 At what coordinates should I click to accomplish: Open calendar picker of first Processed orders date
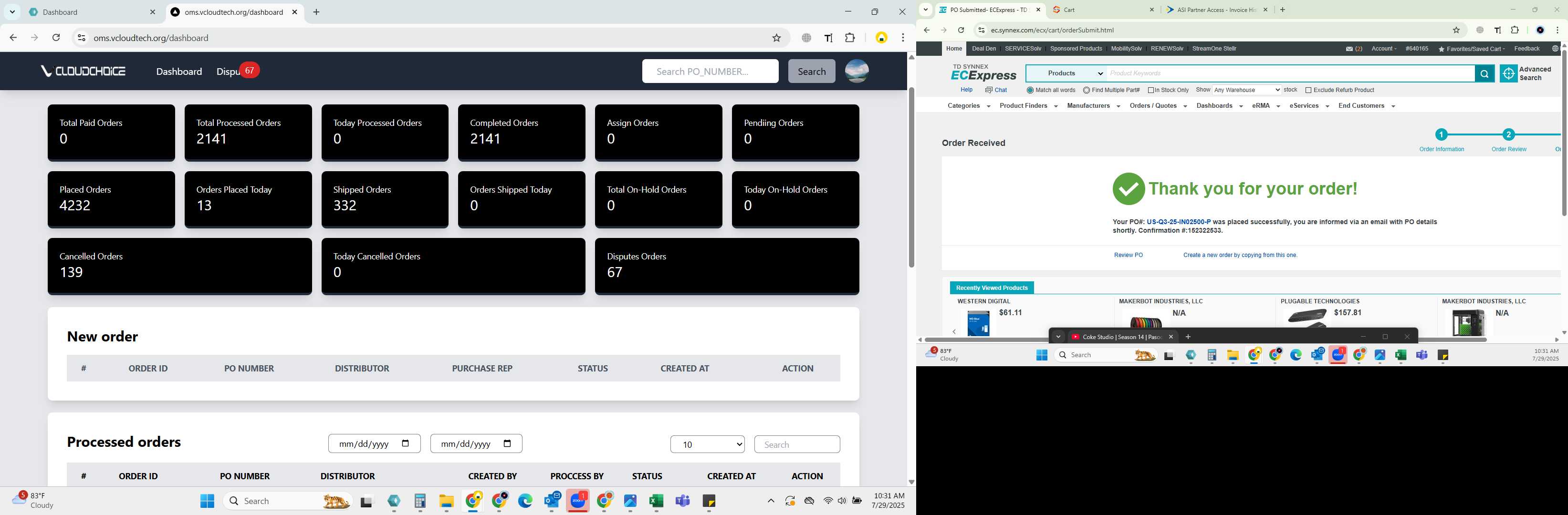(x=406, y=443)
